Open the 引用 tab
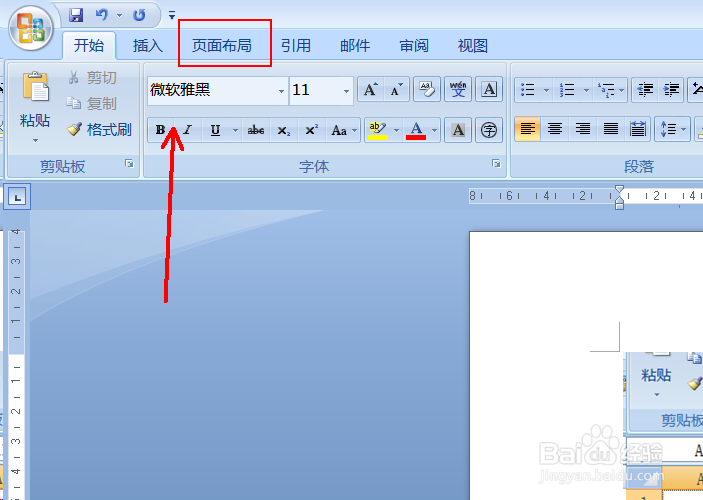 pos(296,45)
